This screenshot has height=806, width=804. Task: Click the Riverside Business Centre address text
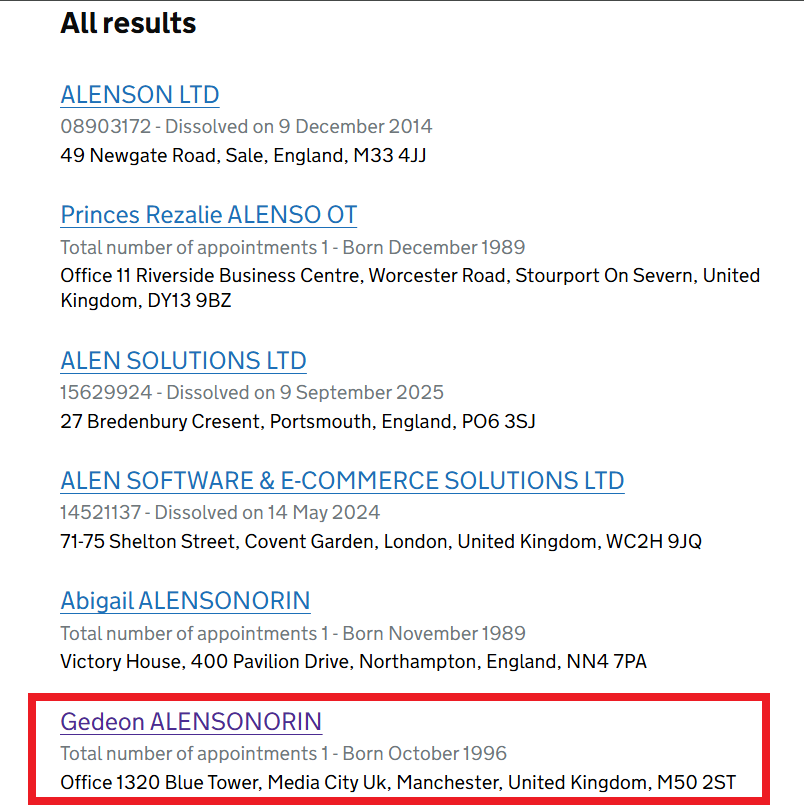pos(410,288)
